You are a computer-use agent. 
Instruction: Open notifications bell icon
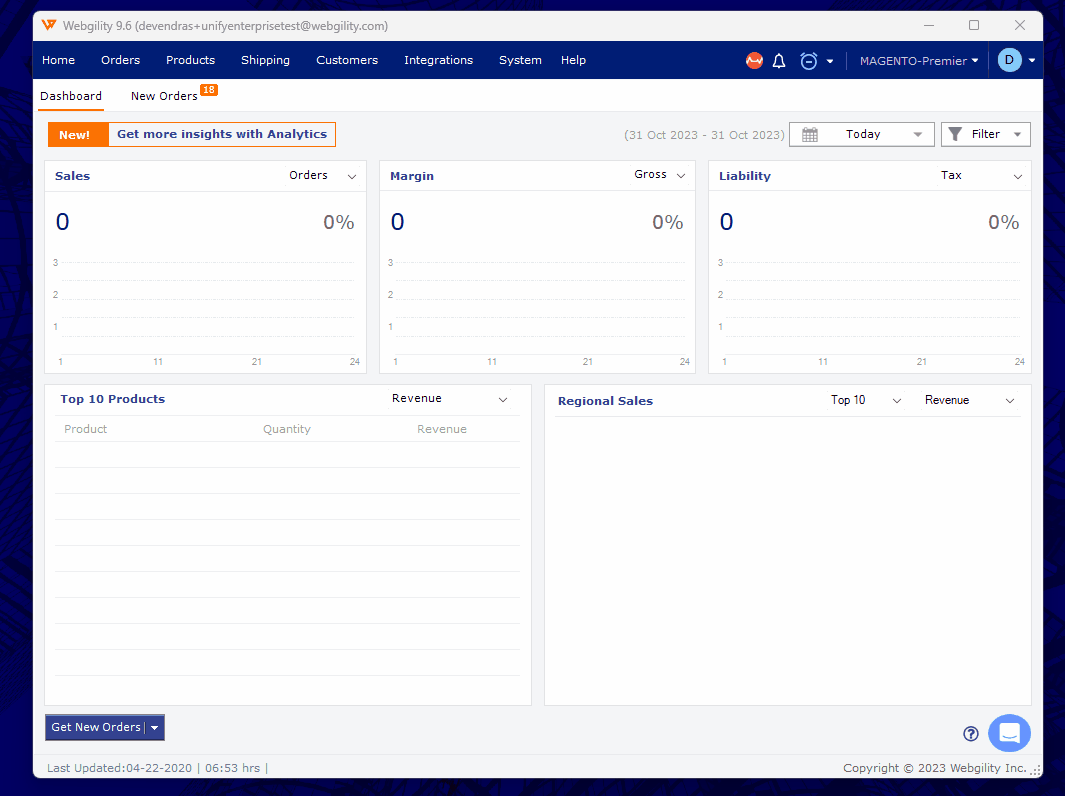point(779,61)
